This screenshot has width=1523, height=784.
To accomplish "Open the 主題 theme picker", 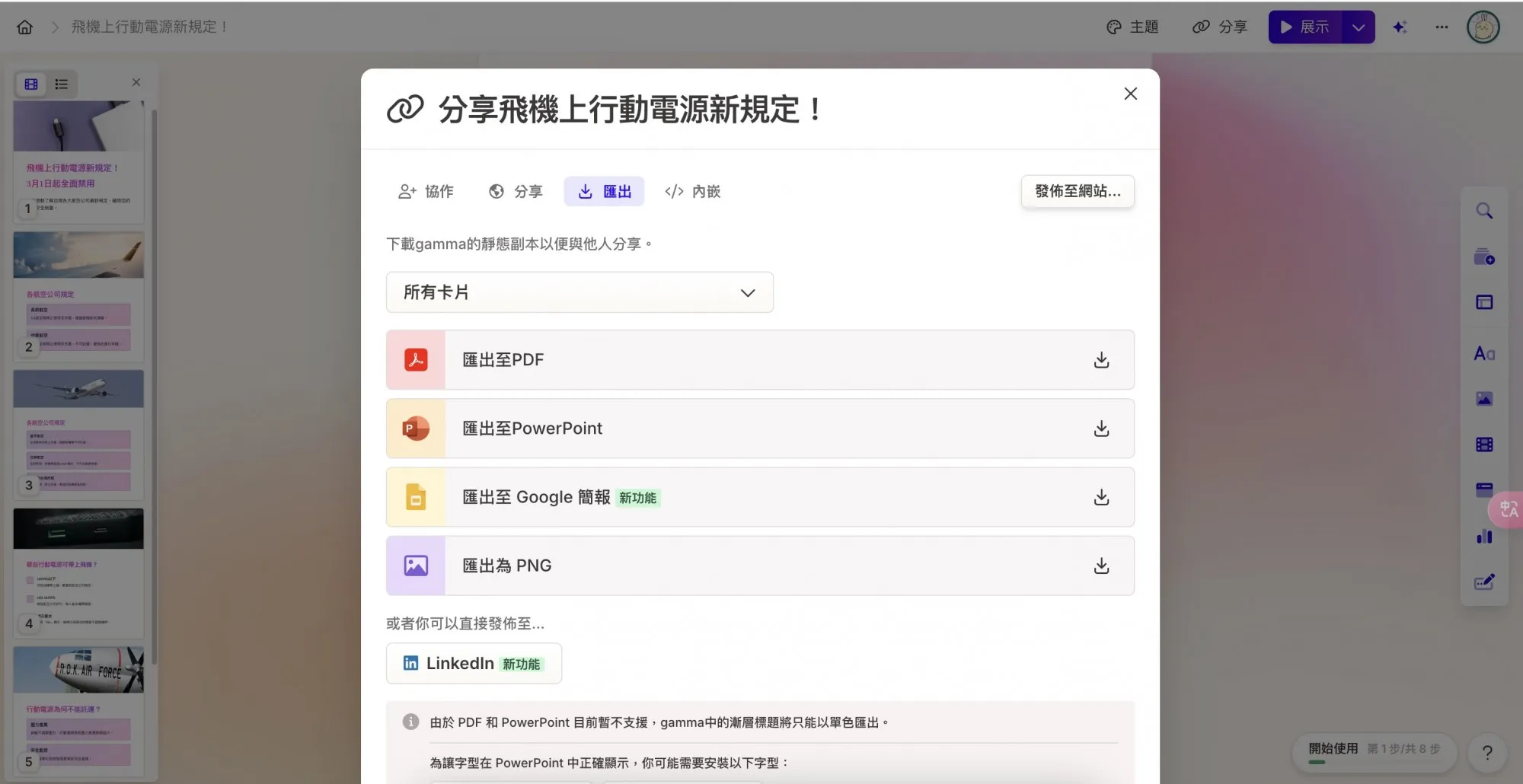I will click(1132, 27).
